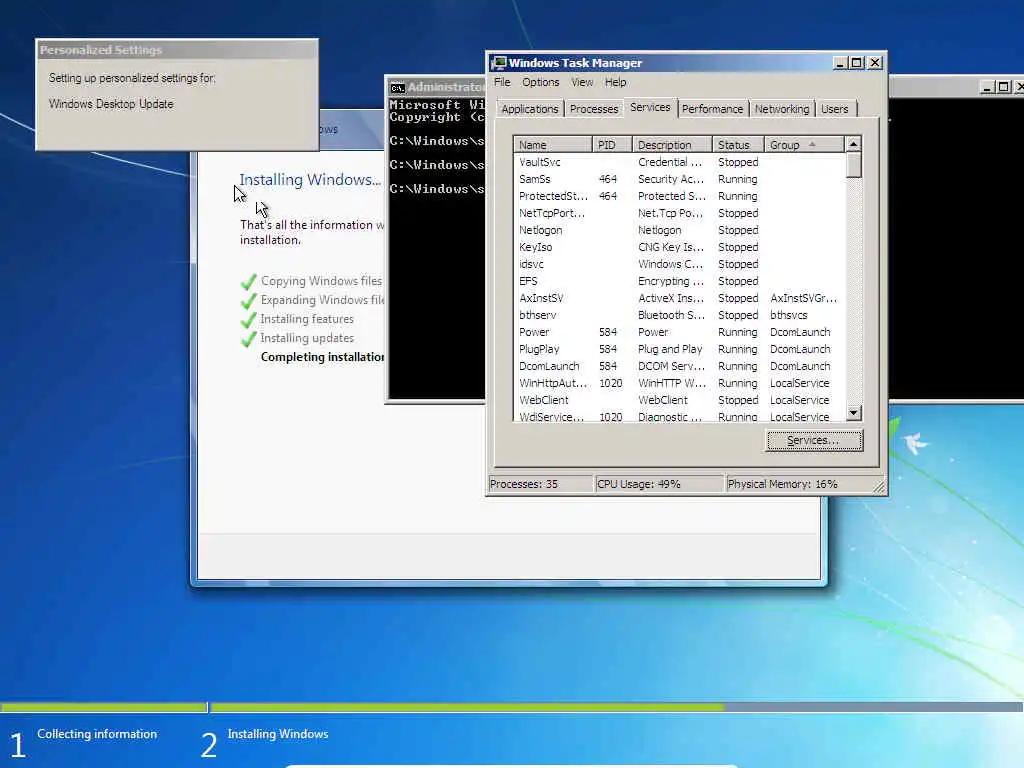
Task: Click the 'Installing updates' checkmark icon
Action: pyautogui.click(x=248, y=338)
